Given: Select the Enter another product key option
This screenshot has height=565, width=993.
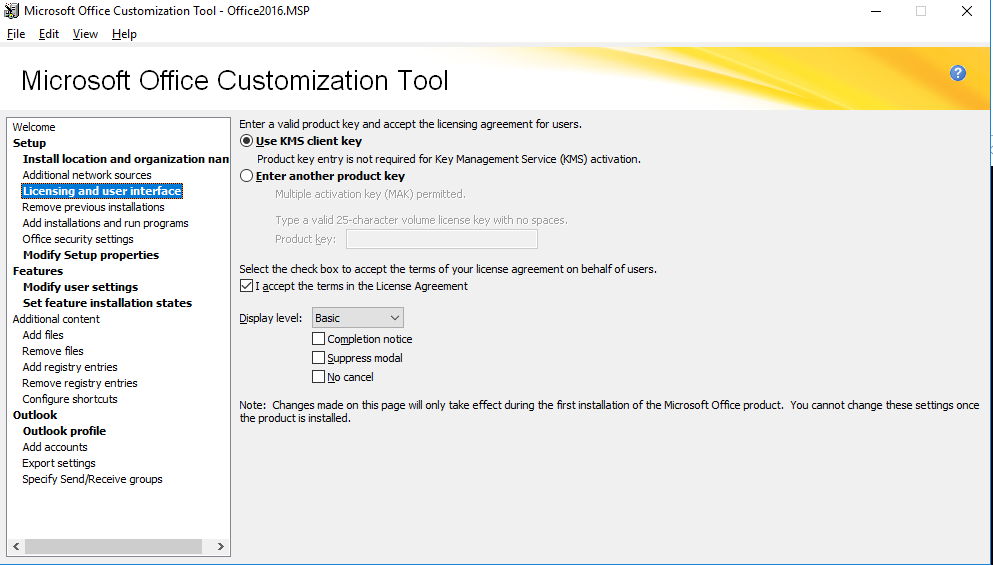Looking at the screenshot, I should coord(246,176).
